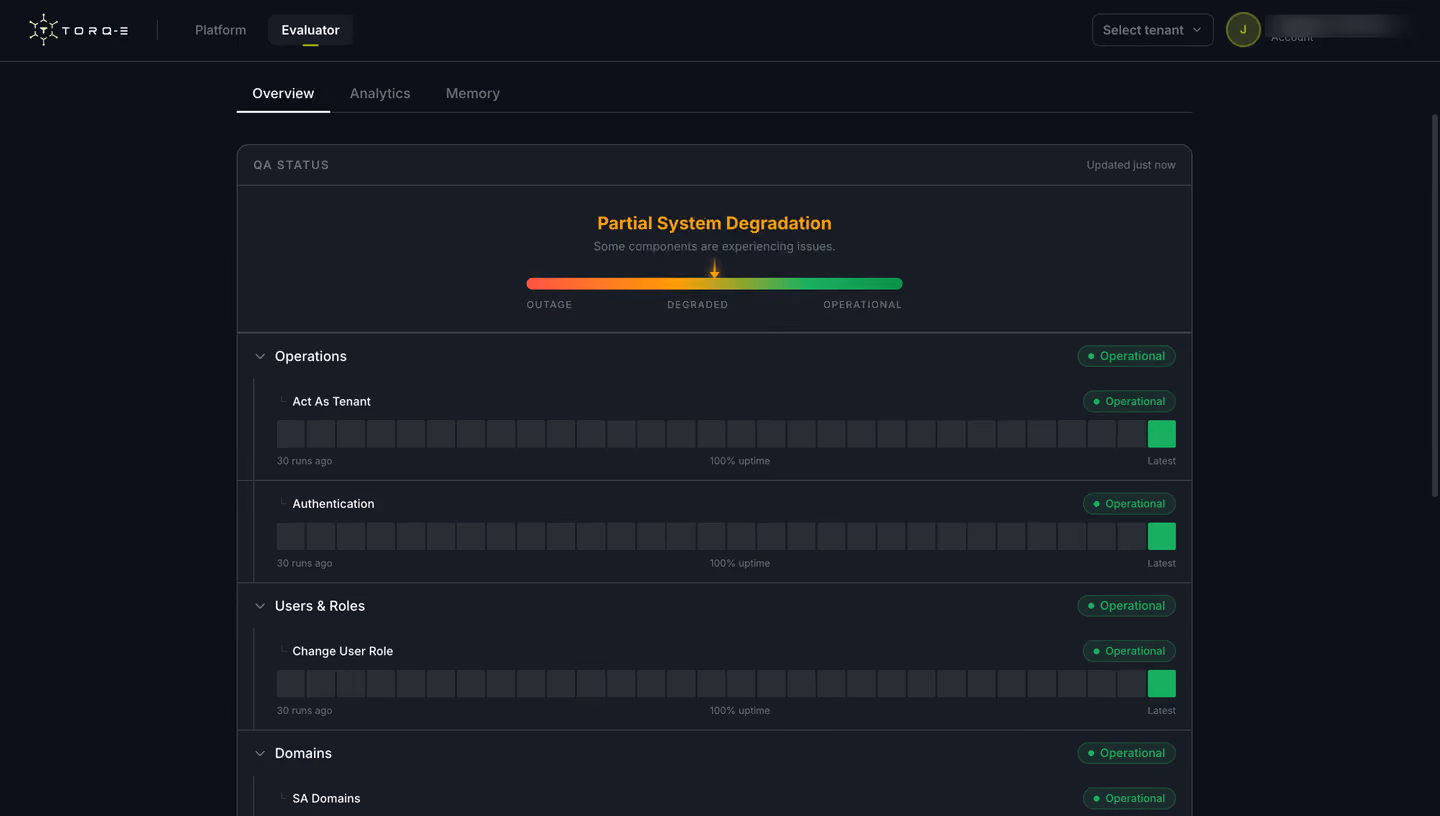Click the Change User Role row label
This screenshot has width=1440, height=816.
[x=342, y=651]
